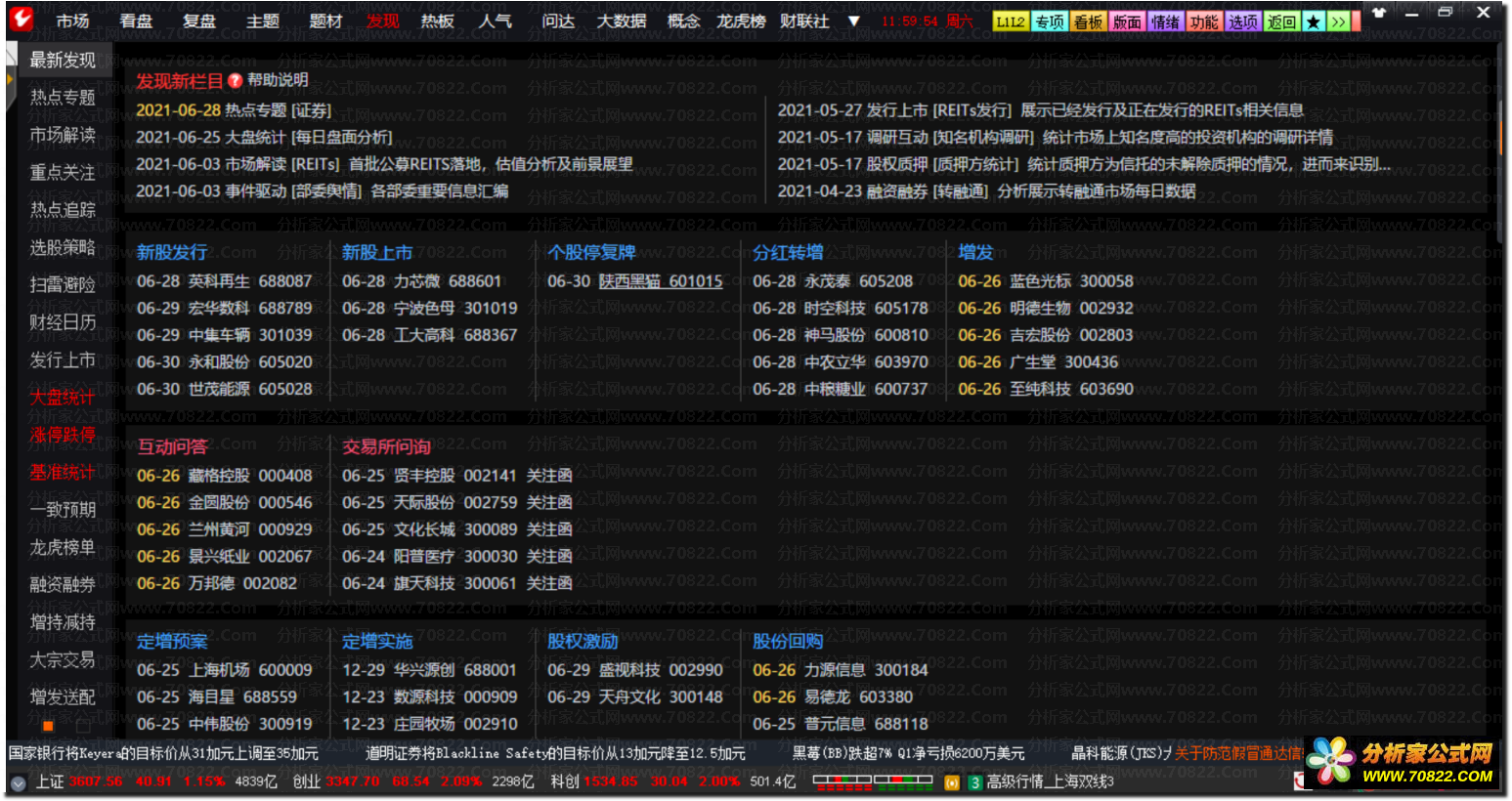The height and width of the screenshot is (801, 1512).
Task: Open the 个股停复牌 section header
Action: point(591,252)
